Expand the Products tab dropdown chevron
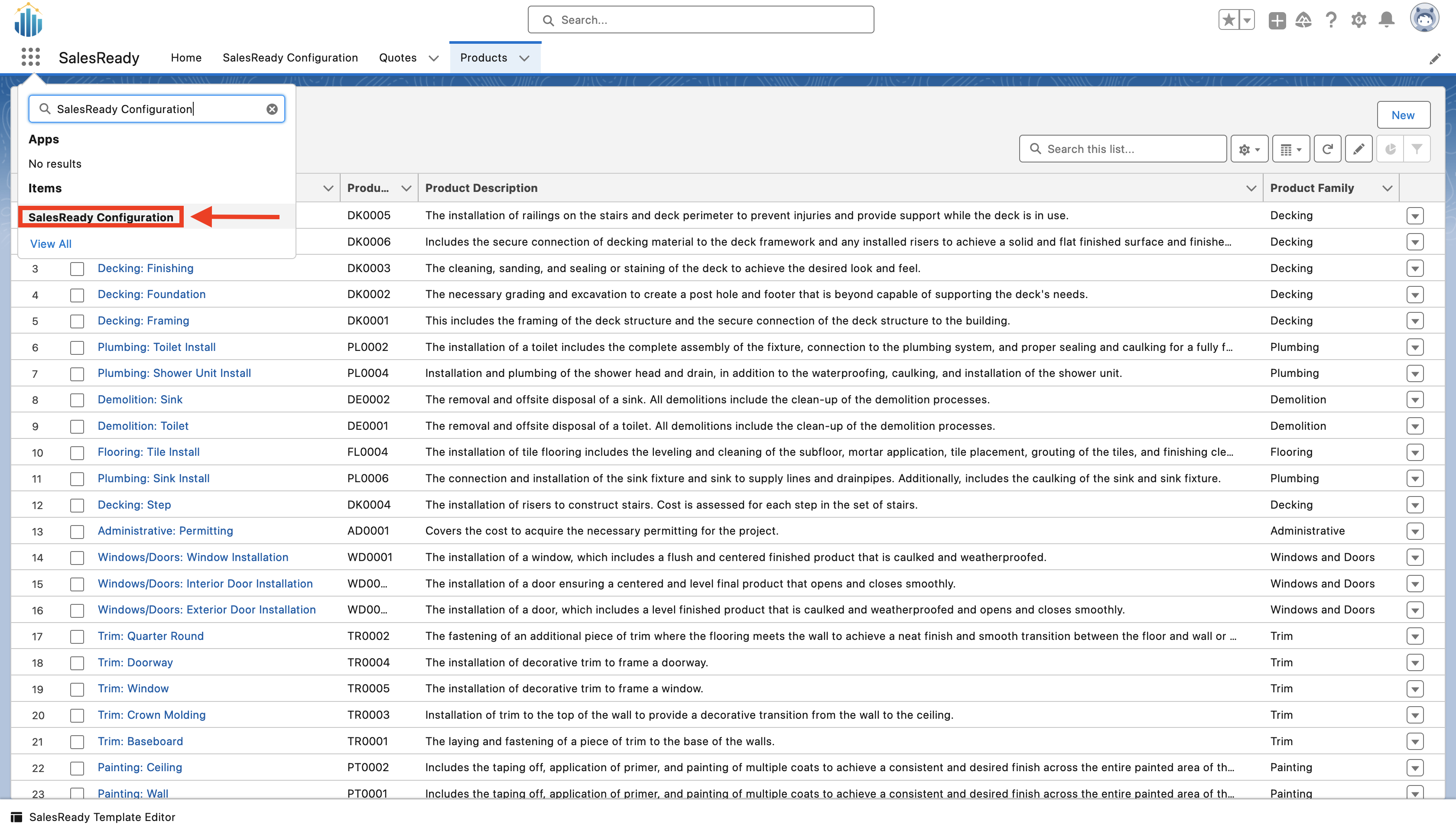The height and width of the screenshot is (834, 1456). 524,58
